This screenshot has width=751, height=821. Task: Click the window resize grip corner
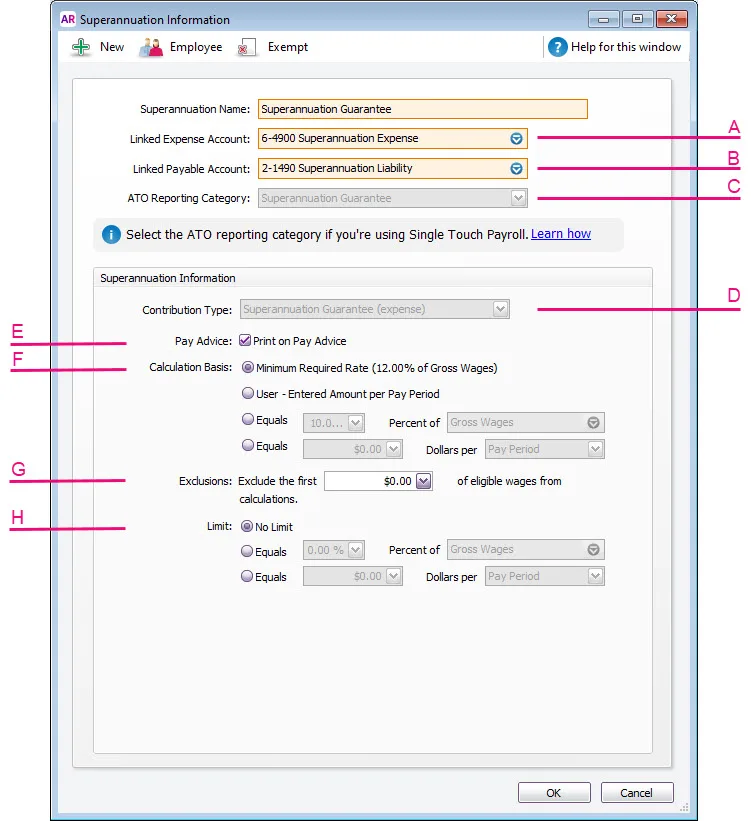(684, 807)
